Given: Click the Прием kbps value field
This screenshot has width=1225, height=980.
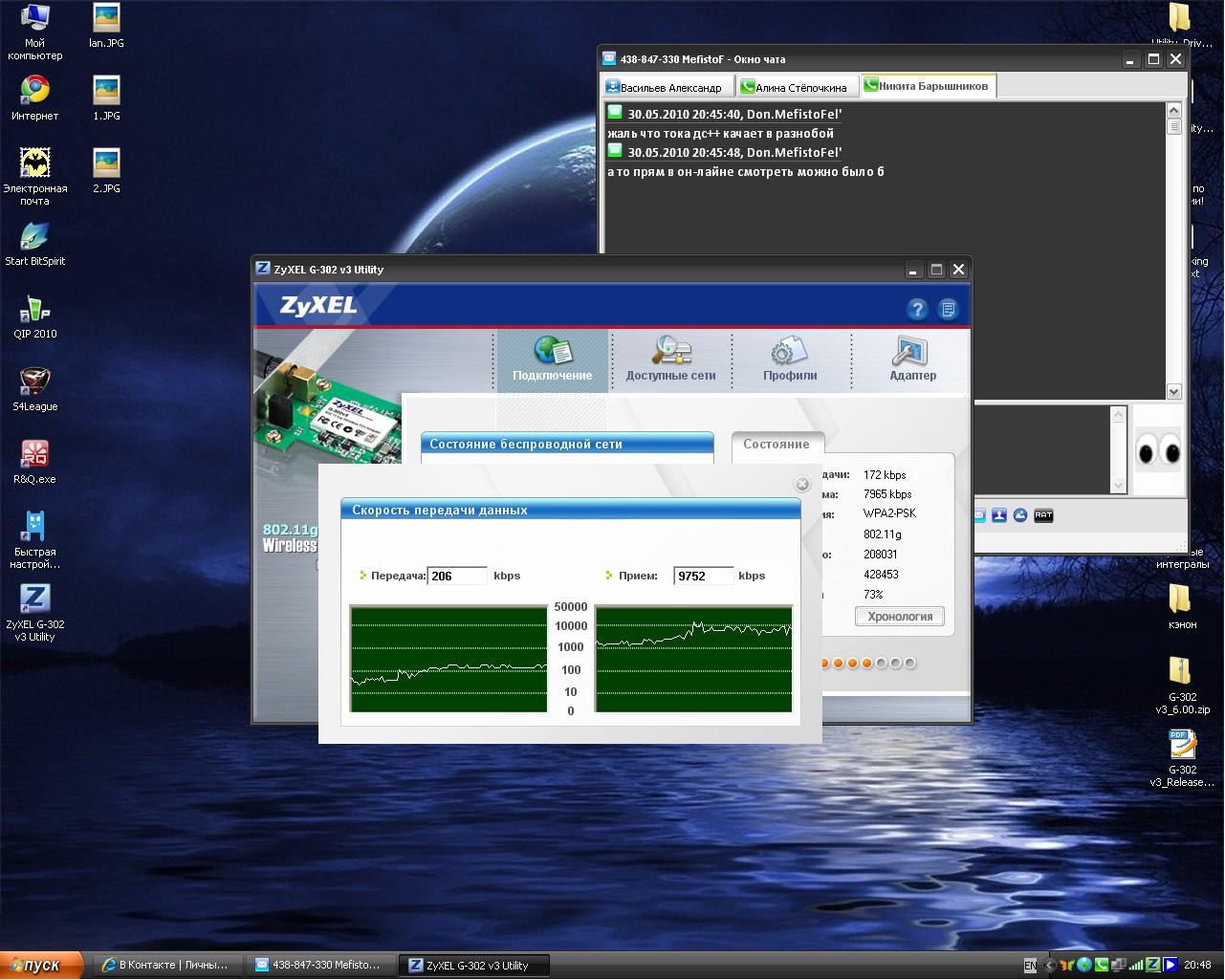Looking at the screenshot, I should pyautogui.click(x=704, y=576).
